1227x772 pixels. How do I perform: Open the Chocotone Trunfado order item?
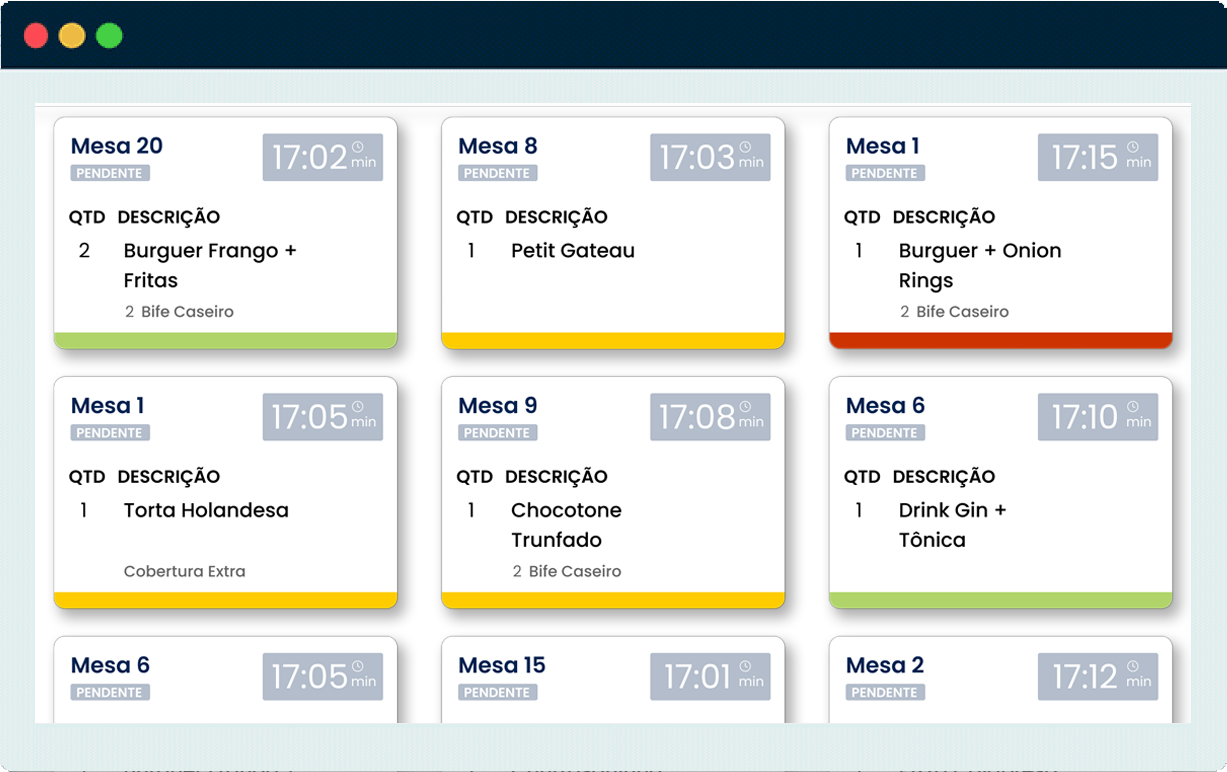[566, 525]
